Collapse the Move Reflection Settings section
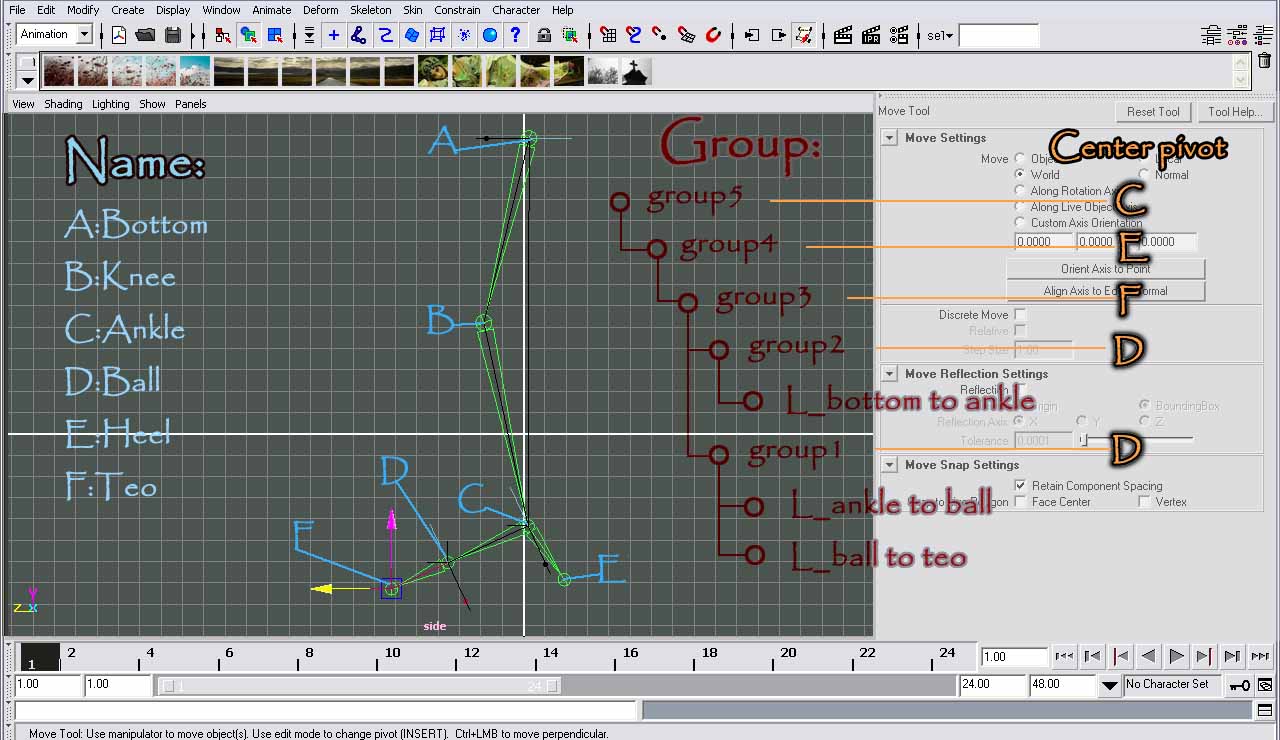The image size is (1280, 740). click(x=889, y=374)
